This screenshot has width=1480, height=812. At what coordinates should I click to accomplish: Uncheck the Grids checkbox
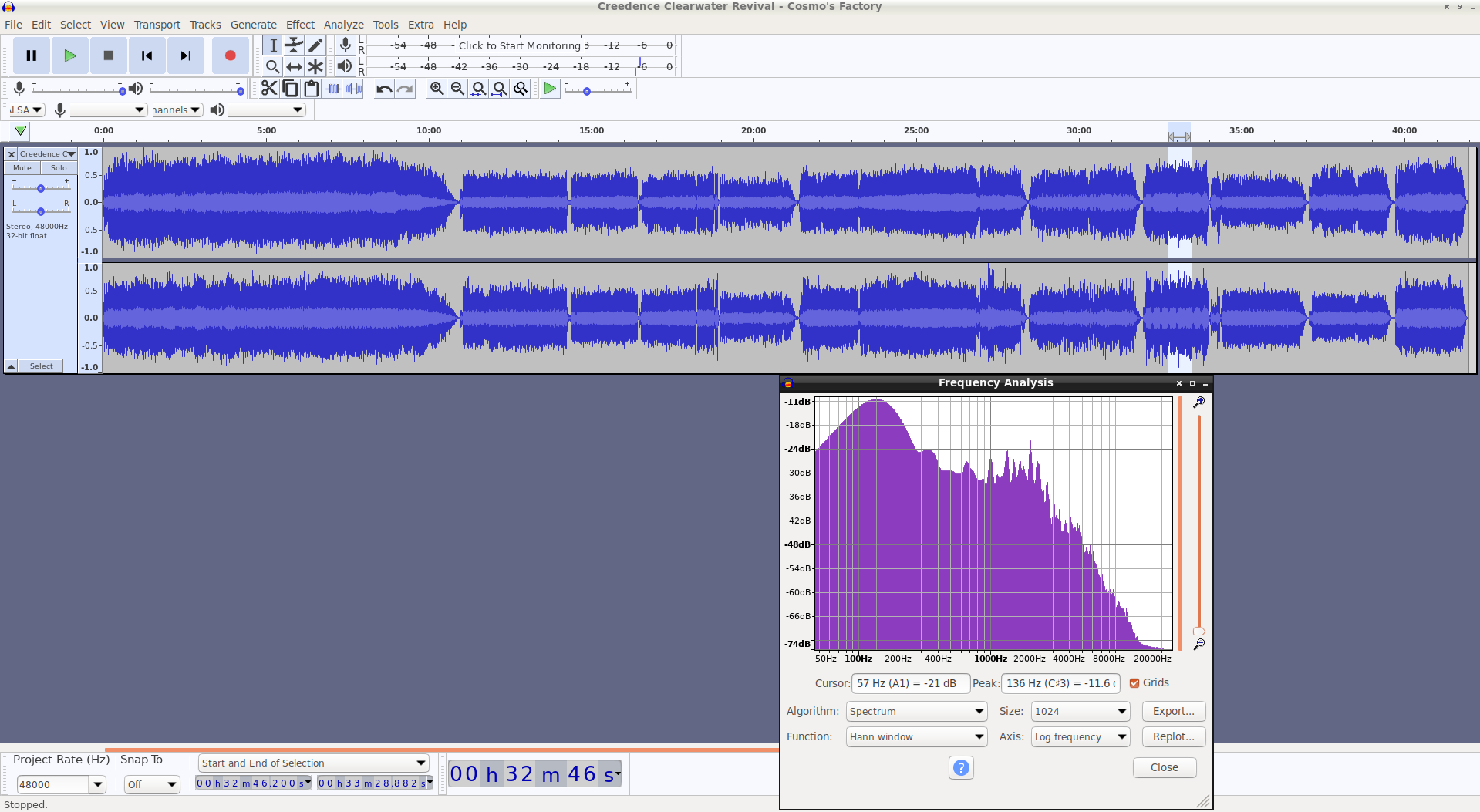pyautogui.click(x=1134, y=683)
